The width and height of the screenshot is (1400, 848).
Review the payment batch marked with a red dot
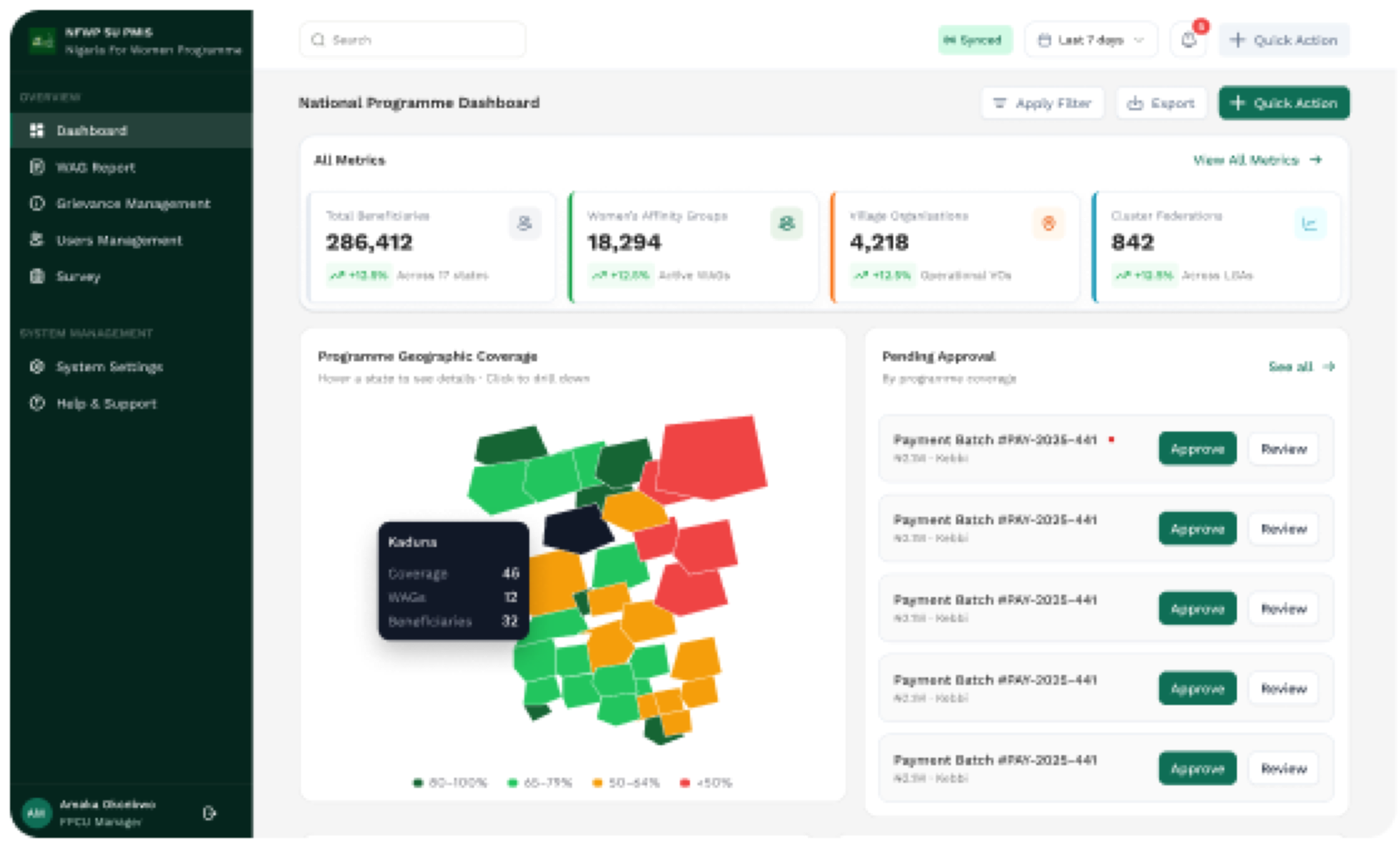click(x=1283, y=449)
